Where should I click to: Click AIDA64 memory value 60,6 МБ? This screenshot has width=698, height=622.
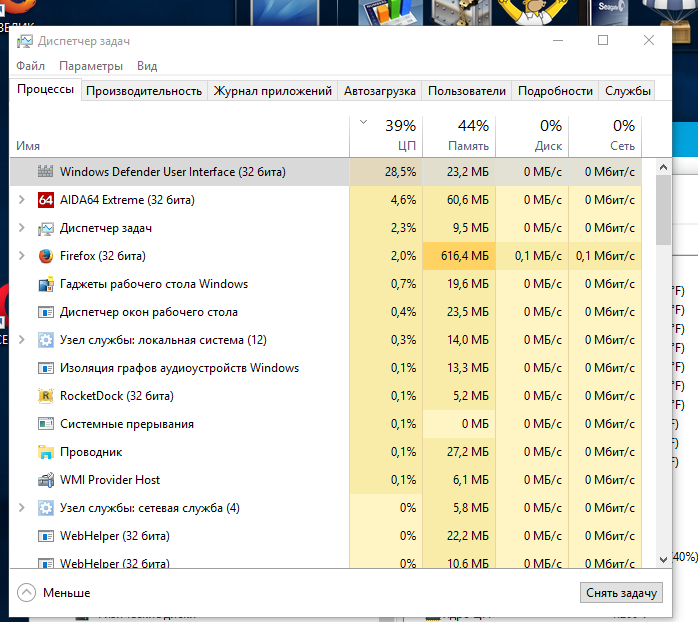(x=467, y=200)
